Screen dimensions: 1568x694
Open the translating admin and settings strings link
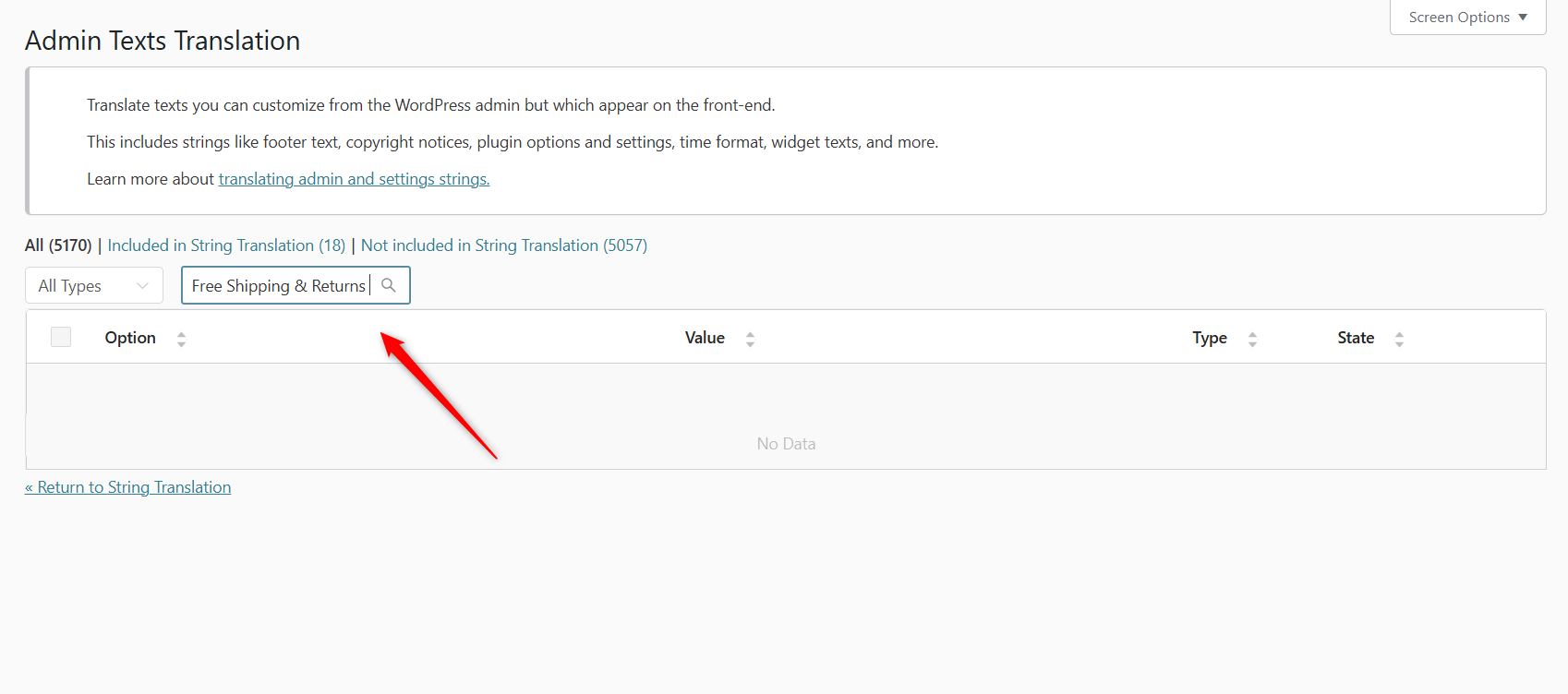pos(354,179)
